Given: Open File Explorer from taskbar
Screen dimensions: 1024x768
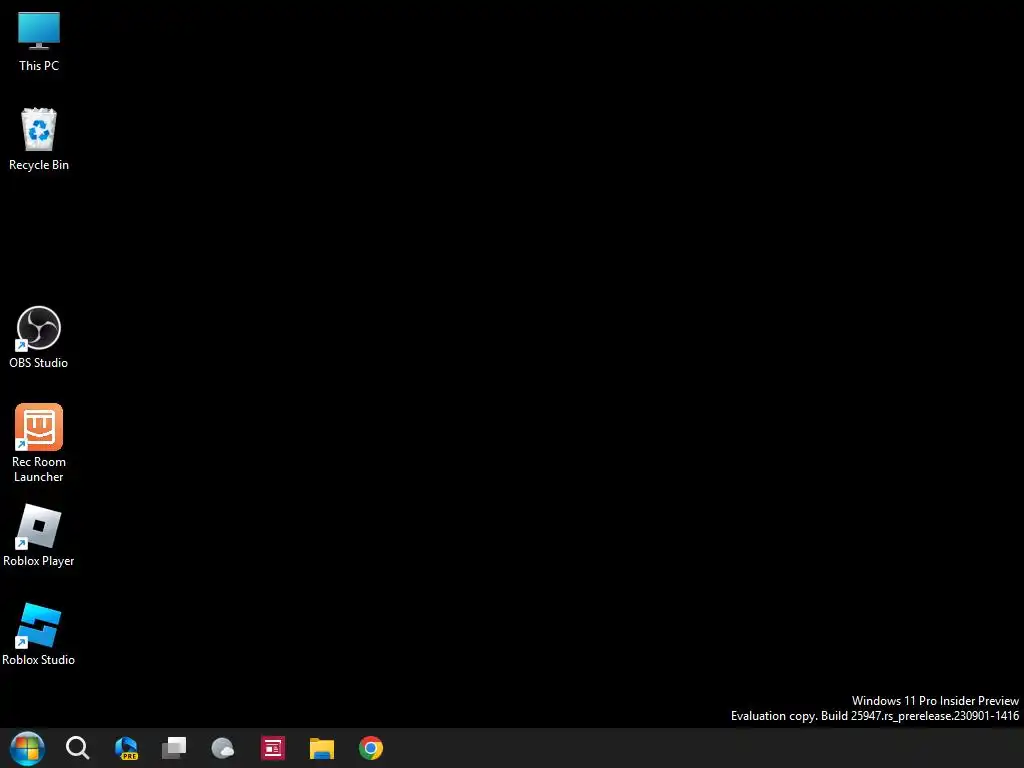Looking at the screenshot, I should pyautogui.click(x=322, y=748).
